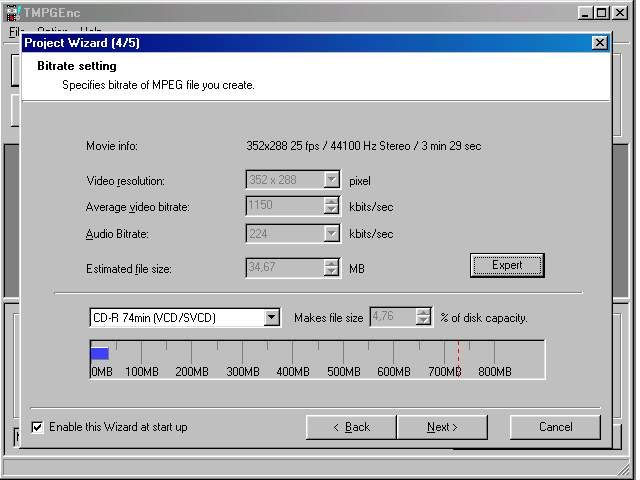
Task: Increase estimated file size with up arrow
Action: tap(331, 263)
